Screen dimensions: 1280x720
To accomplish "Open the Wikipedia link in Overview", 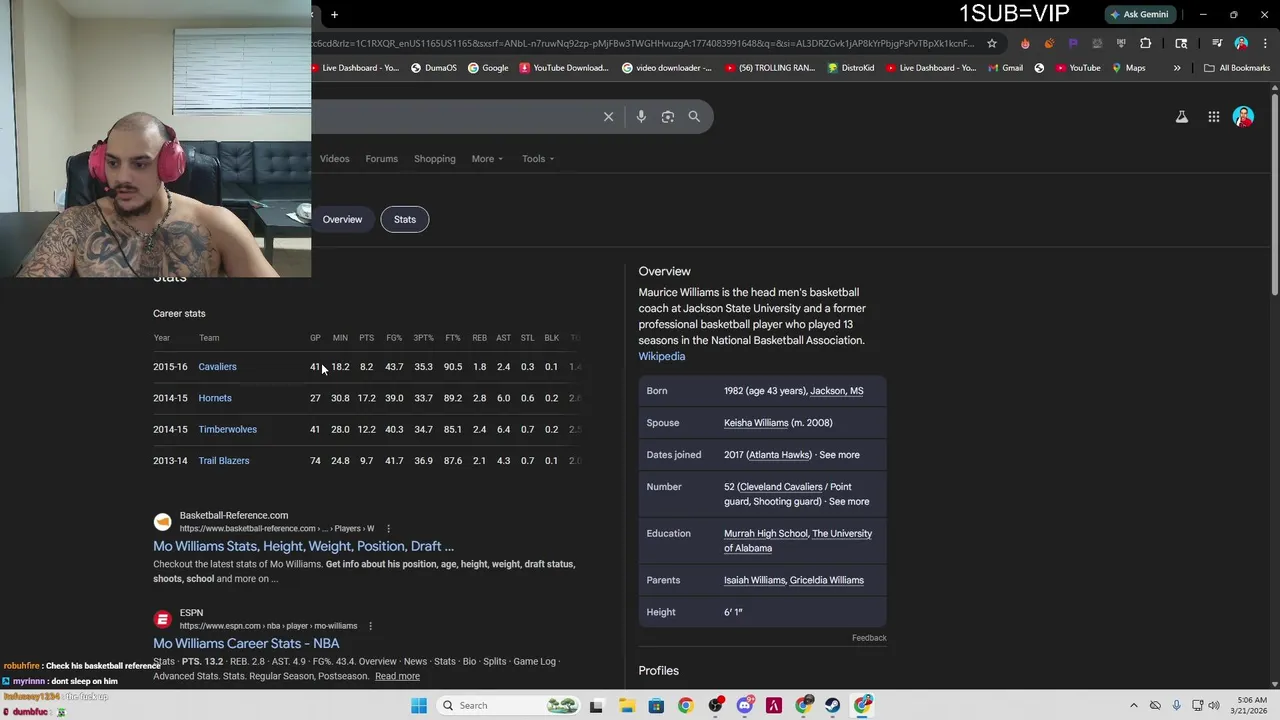I will (x=662, y=357).
